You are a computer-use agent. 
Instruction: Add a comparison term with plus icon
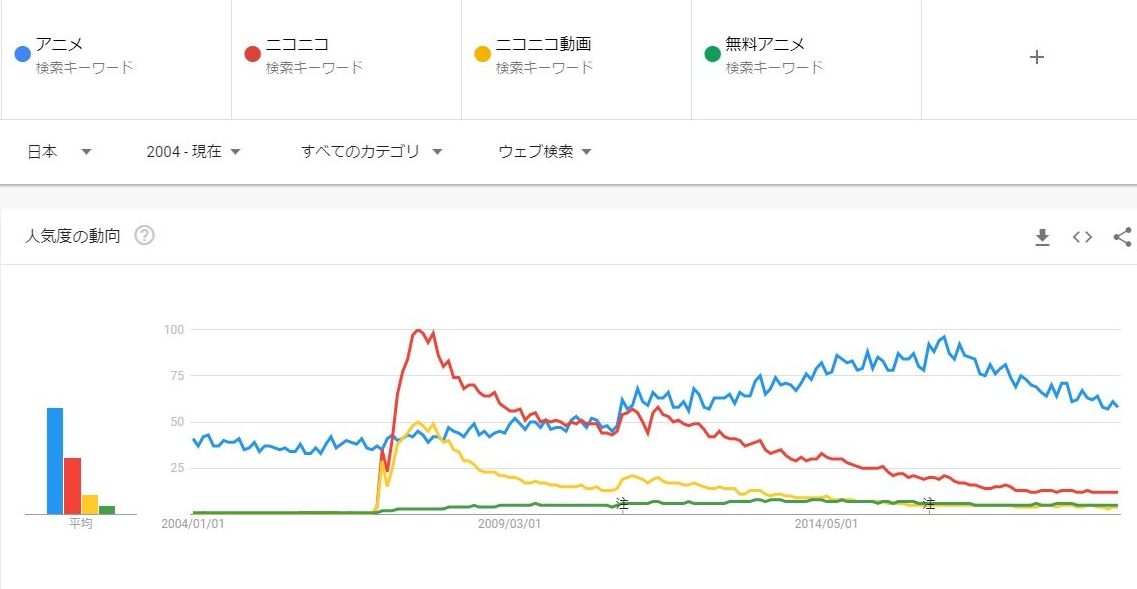point(1037,57)
